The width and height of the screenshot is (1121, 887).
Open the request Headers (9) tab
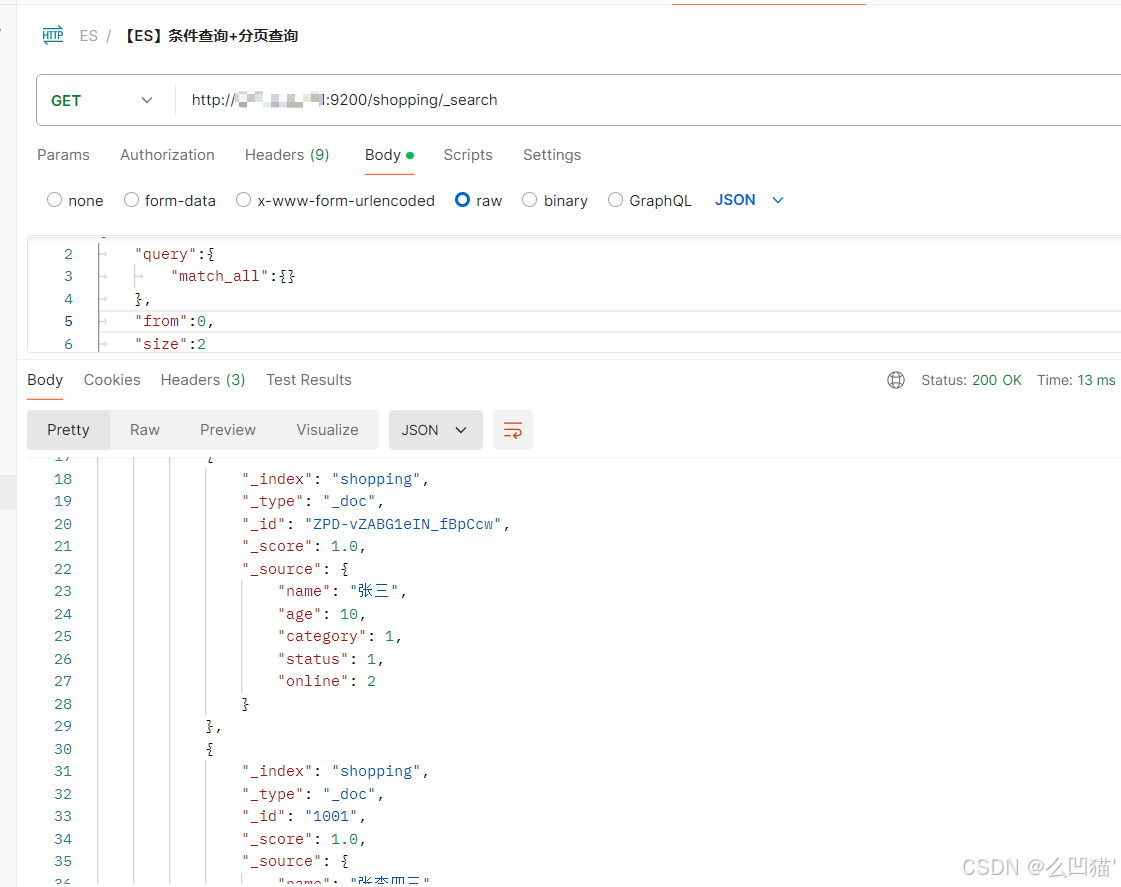point(287,155)
